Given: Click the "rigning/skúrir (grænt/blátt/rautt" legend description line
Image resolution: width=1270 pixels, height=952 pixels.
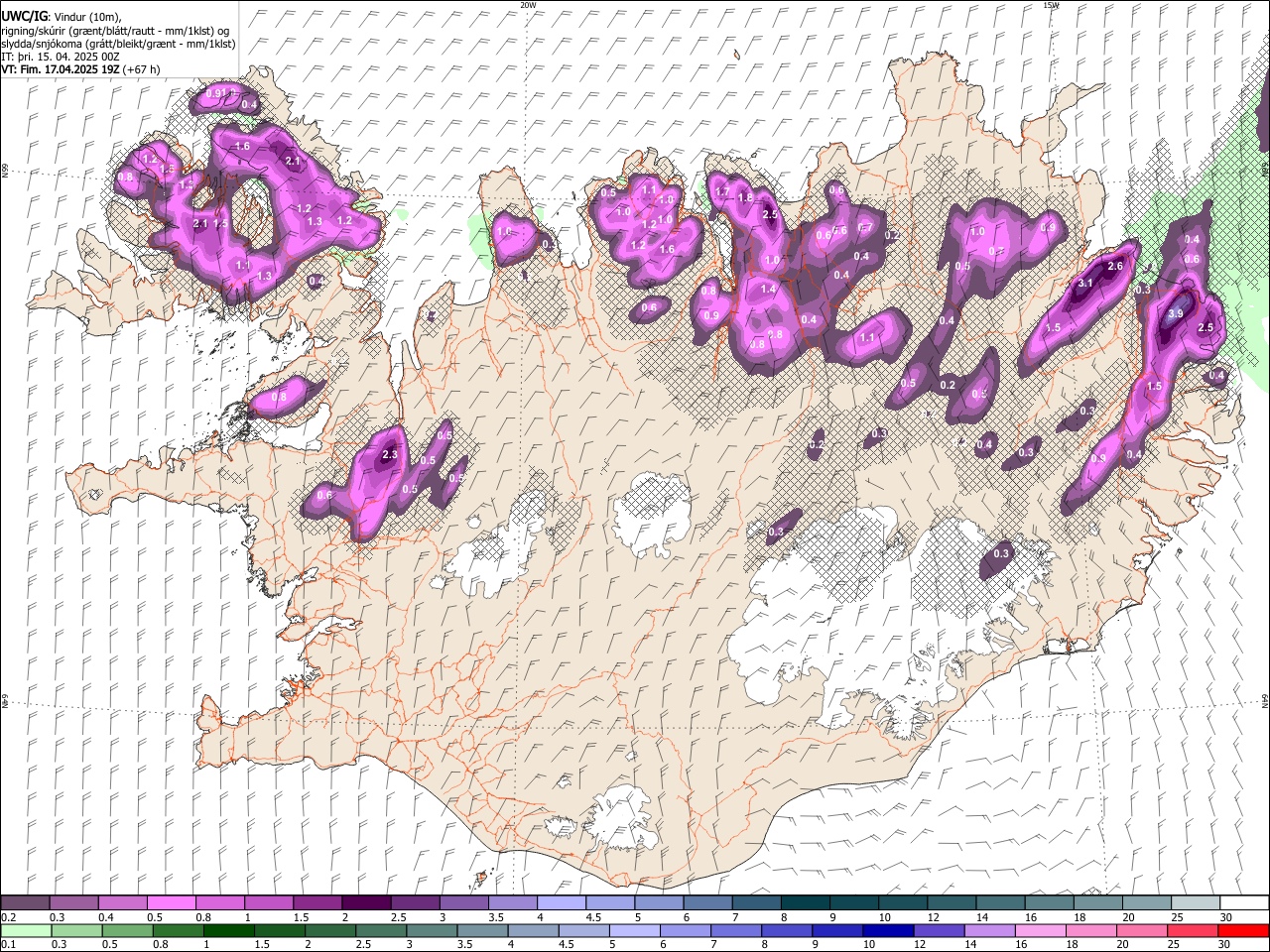Looking at the screenshot, I should point(115,31).
